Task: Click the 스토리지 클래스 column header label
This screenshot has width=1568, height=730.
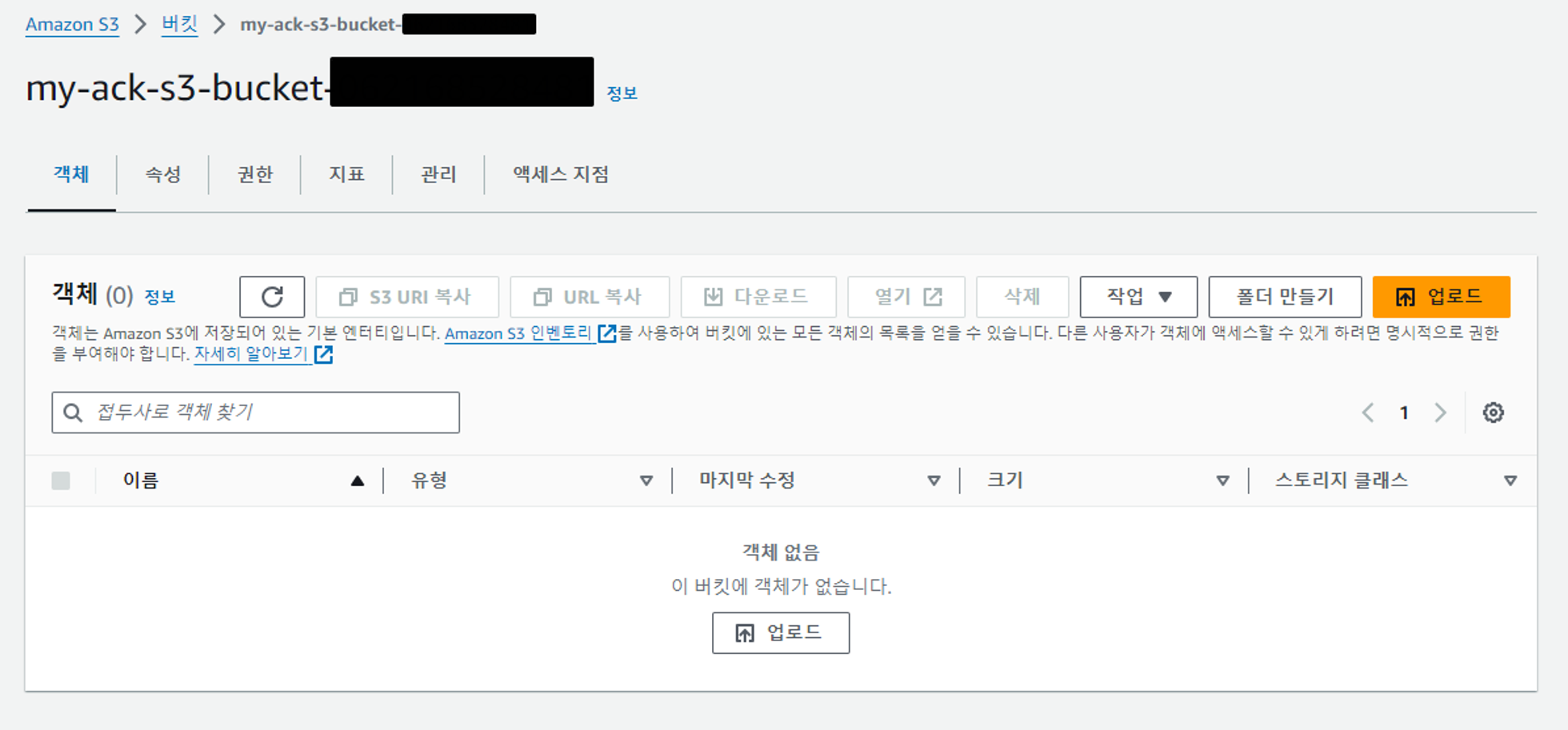Action: tap(1341, 481)
